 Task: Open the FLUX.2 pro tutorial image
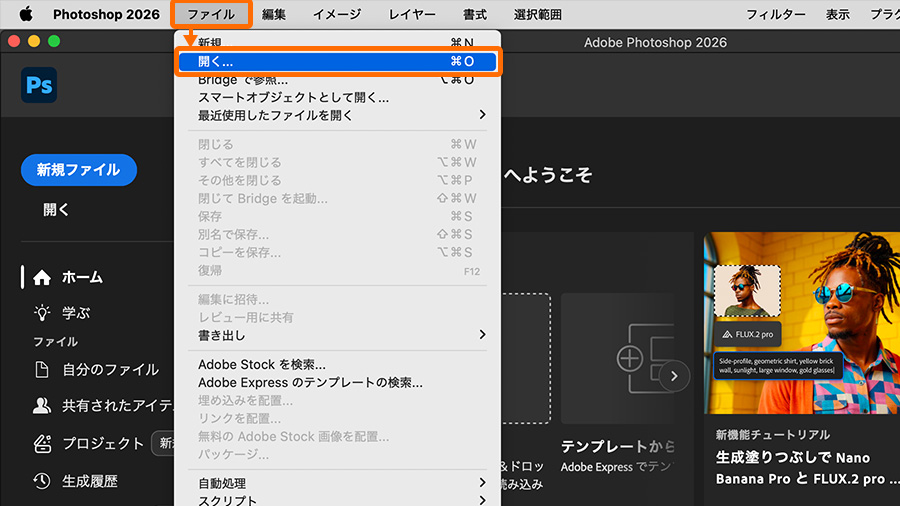click(801, 323)
